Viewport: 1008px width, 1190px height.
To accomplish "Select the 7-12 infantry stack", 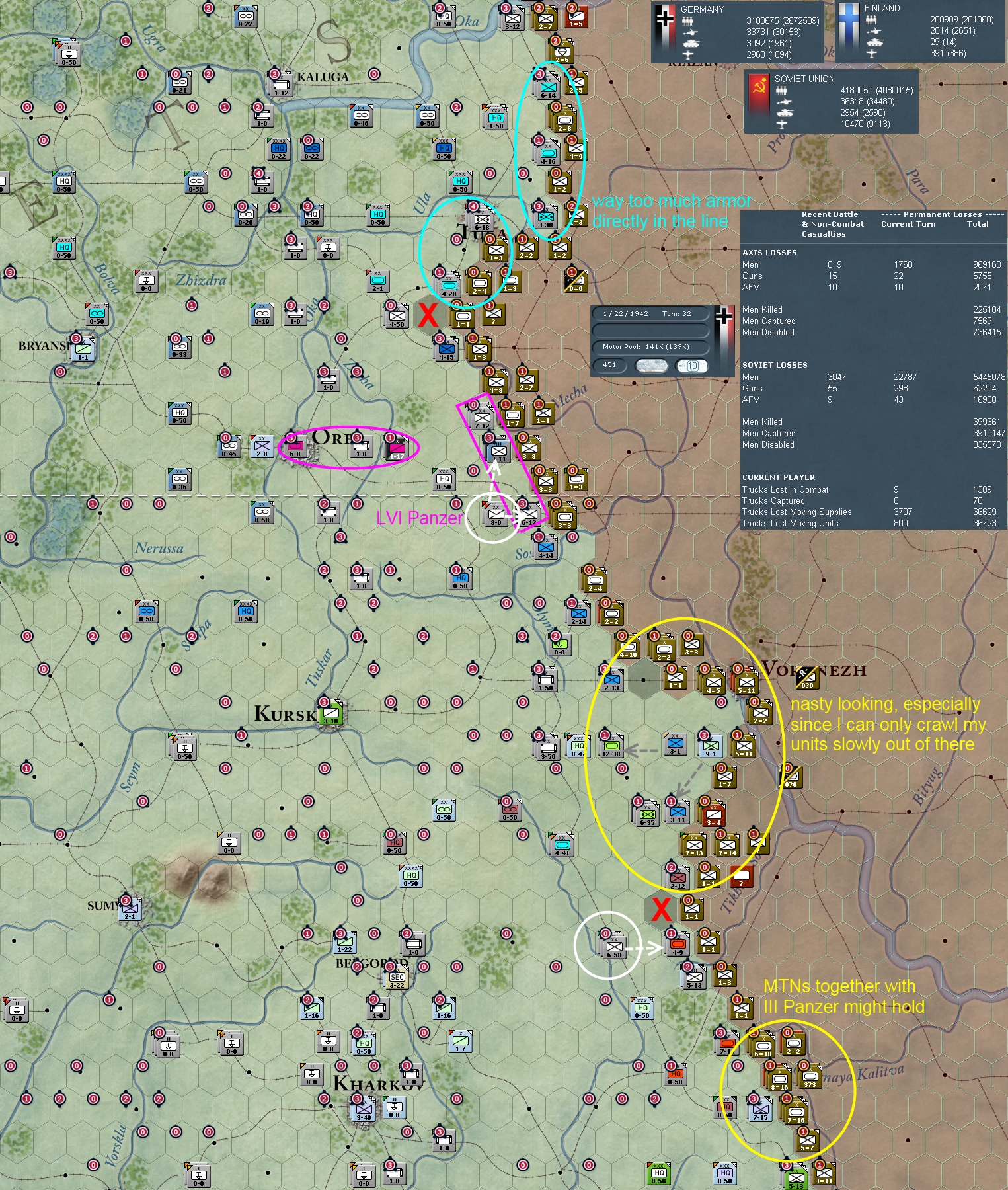I will point(482,417).
